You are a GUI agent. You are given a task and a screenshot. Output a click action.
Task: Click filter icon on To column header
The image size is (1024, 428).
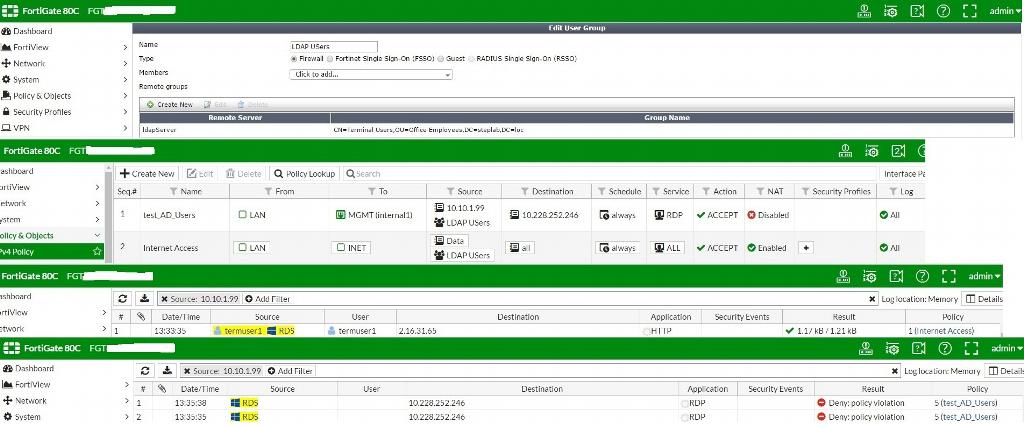tap(370, 191)
